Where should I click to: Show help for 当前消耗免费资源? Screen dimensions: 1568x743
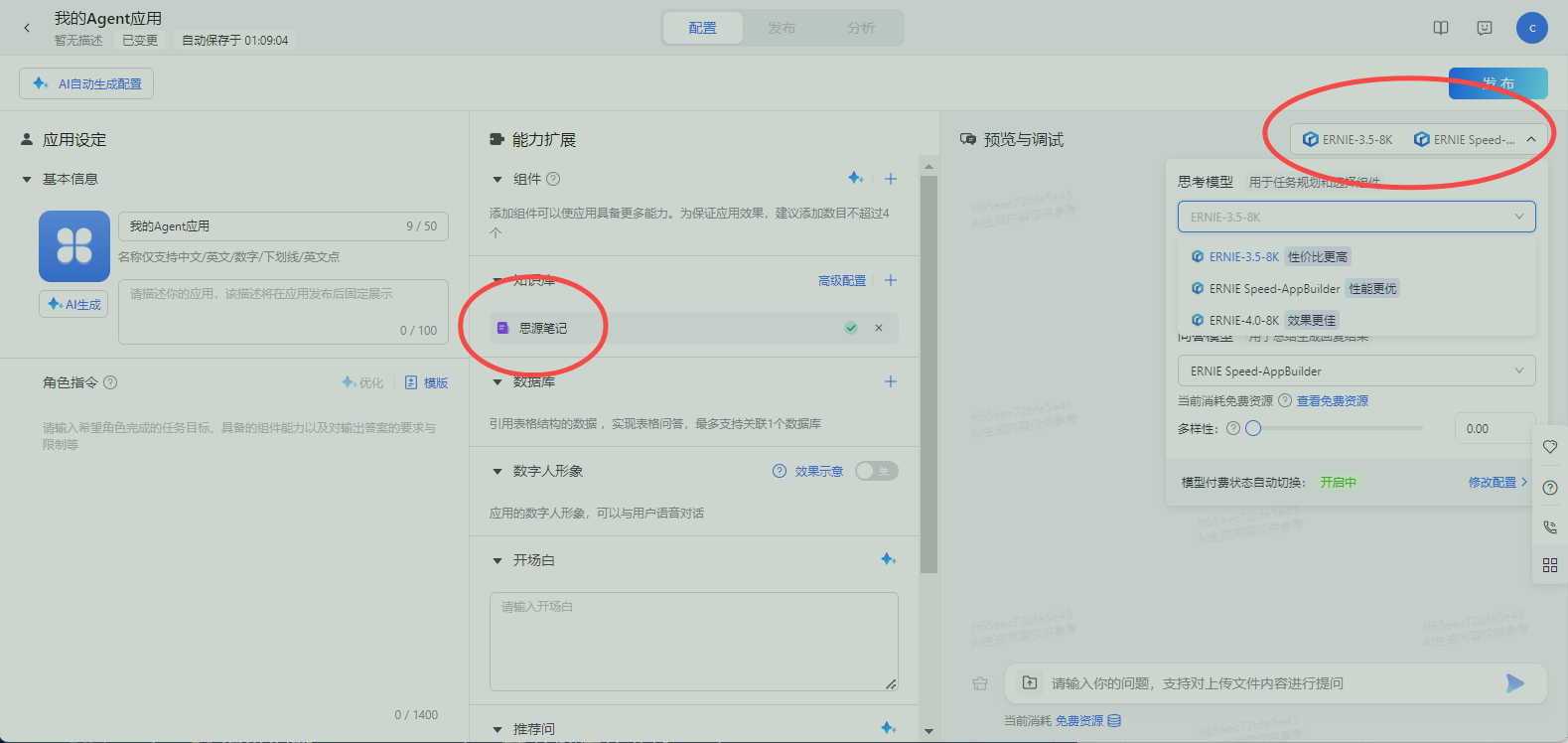(x=1285, y=401)
